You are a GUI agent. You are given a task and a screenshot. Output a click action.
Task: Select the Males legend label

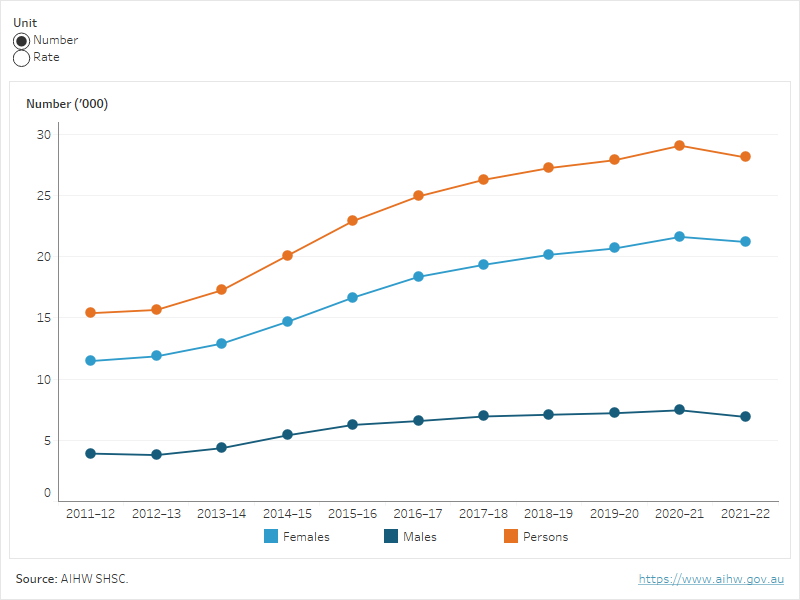[420, 537]
